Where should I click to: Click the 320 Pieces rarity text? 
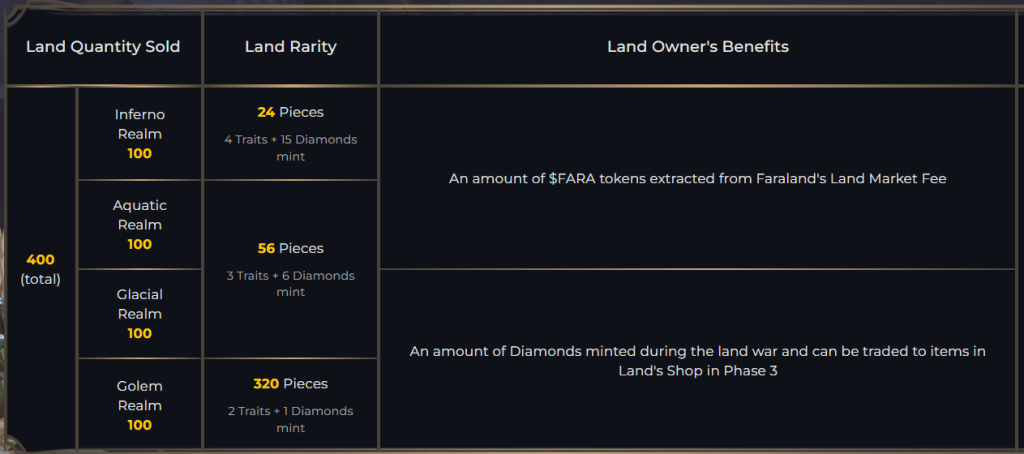point(290,384)
